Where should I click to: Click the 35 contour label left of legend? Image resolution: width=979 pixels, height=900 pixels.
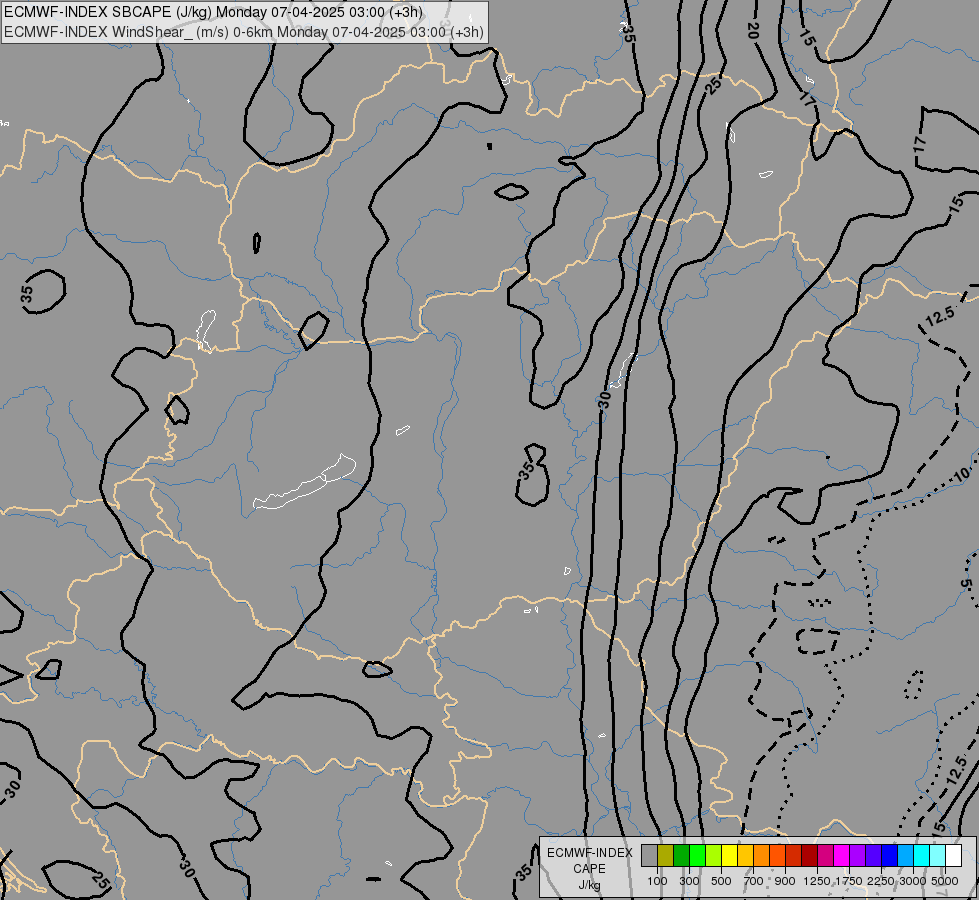tap(524, 872)
